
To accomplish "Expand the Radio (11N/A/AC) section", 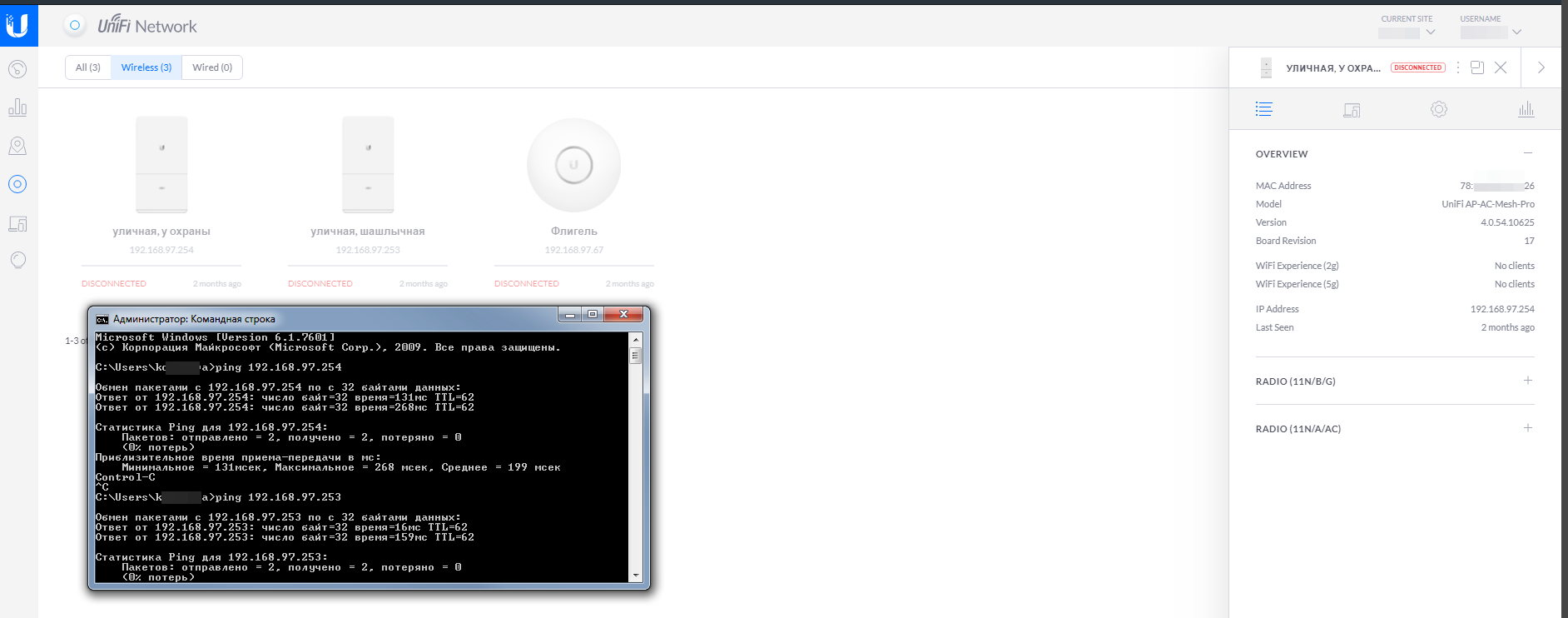I will (x=1528, y=428).
